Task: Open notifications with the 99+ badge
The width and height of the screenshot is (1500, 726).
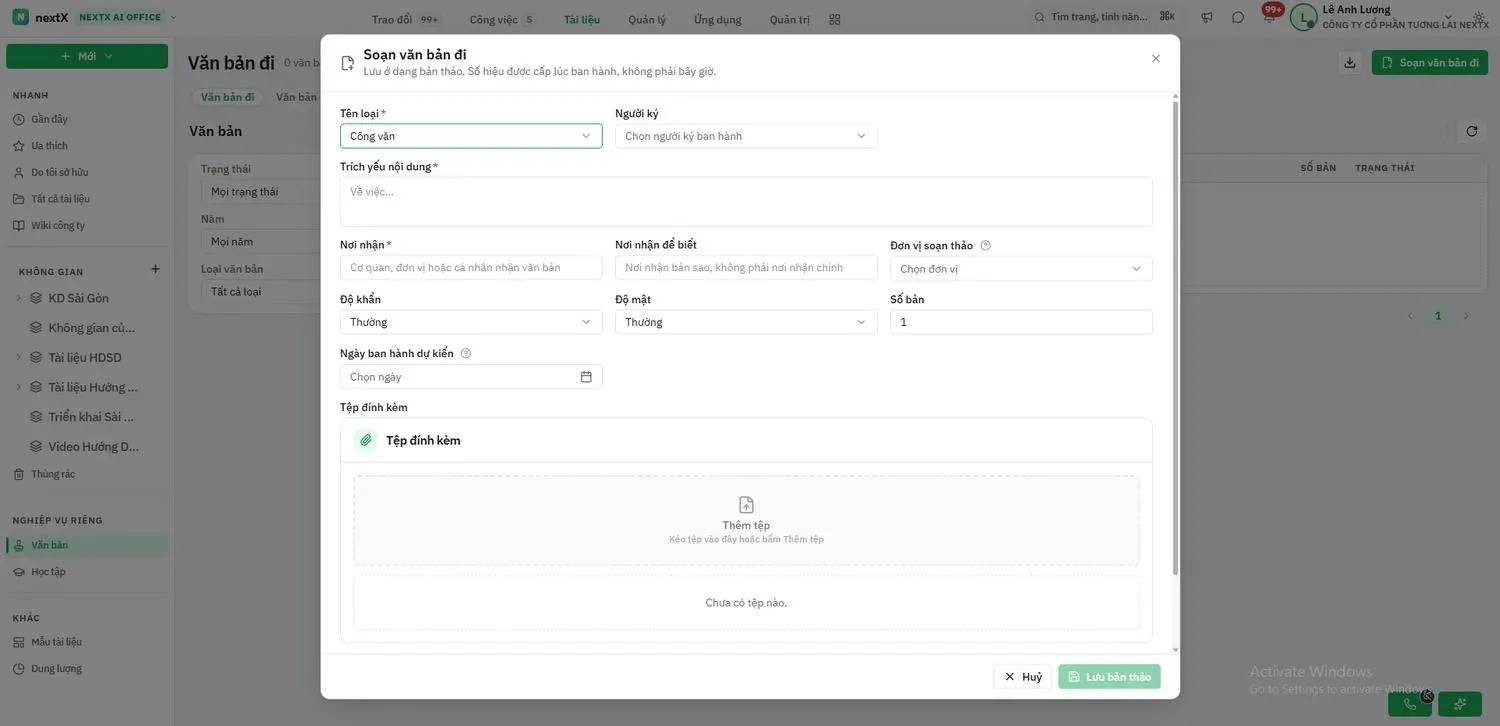Action: (1270, 15)
